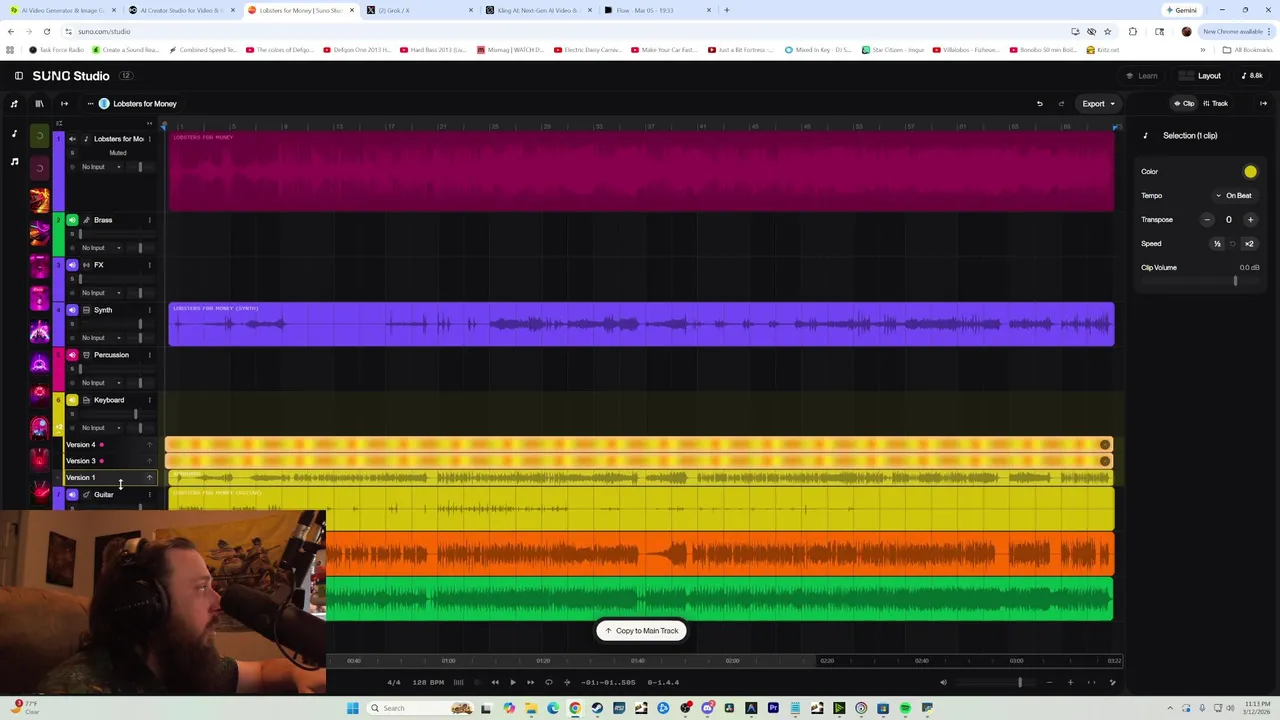Screen dimensions: 1280x720
Task: Mute the Guitar track
Action: click(72, 495)
